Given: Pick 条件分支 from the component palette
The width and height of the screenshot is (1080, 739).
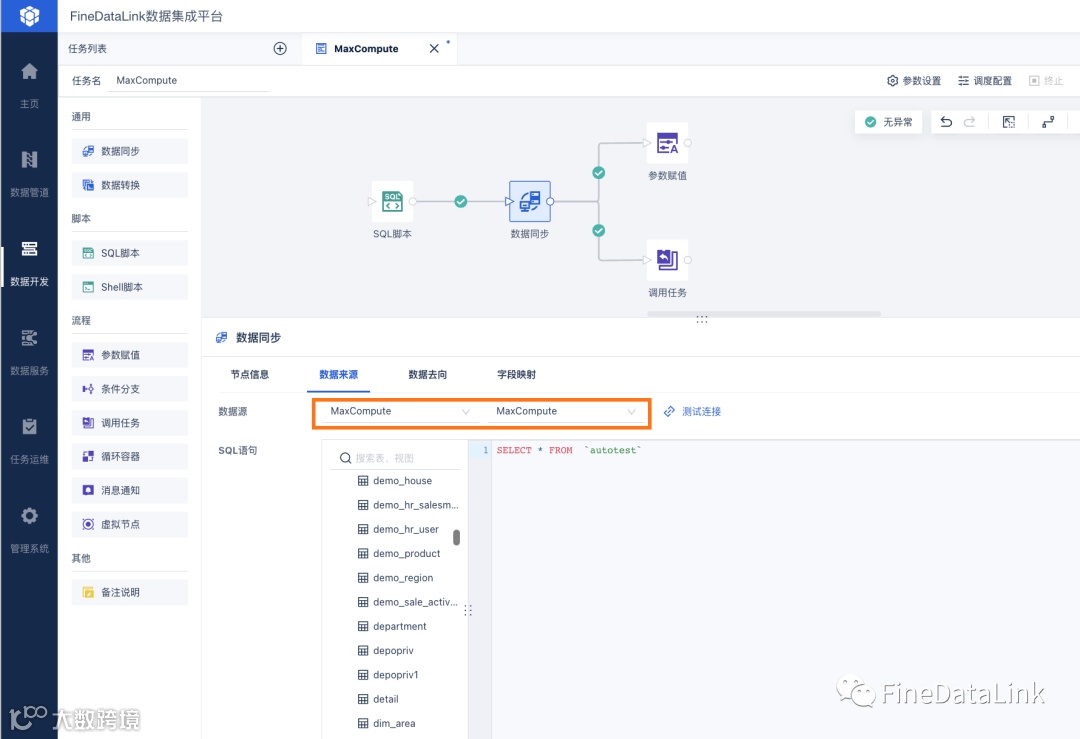Looking at the screenshot, I should (129, 388).
